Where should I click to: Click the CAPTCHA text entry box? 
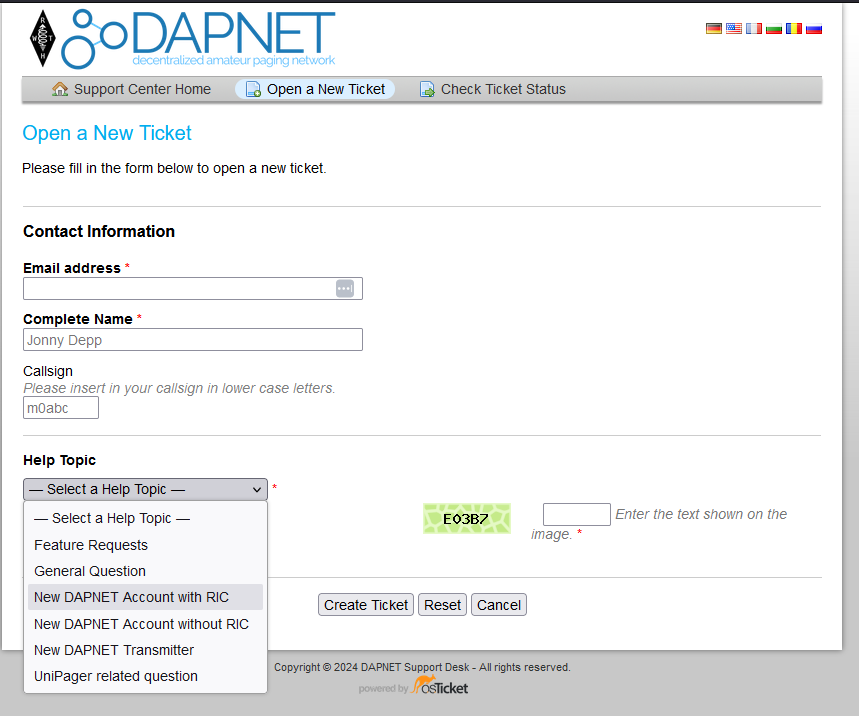point(576,515)
